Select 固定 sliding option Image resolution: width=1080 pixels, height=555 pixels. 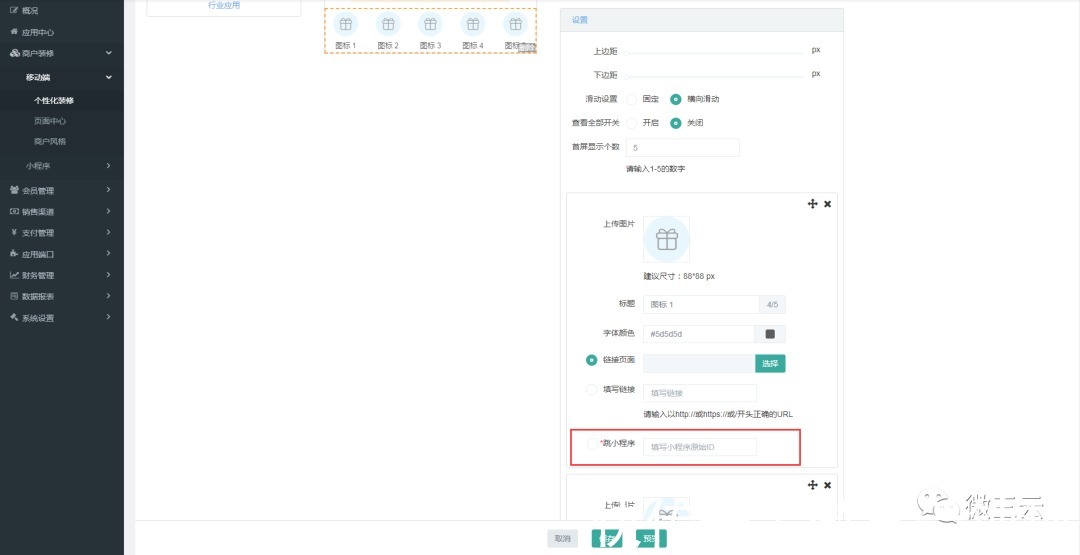point(632,99)
